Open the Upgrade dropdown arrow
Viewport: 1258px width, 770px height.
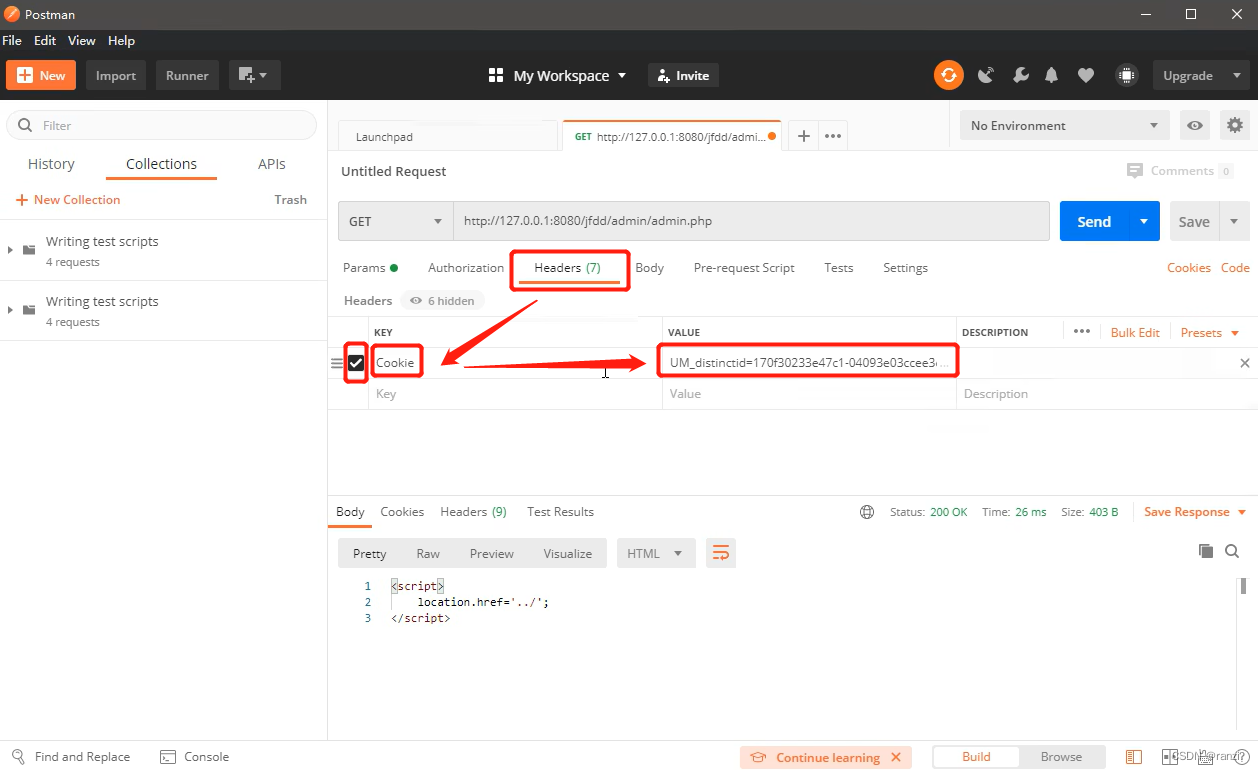(x=1237, y=75)
